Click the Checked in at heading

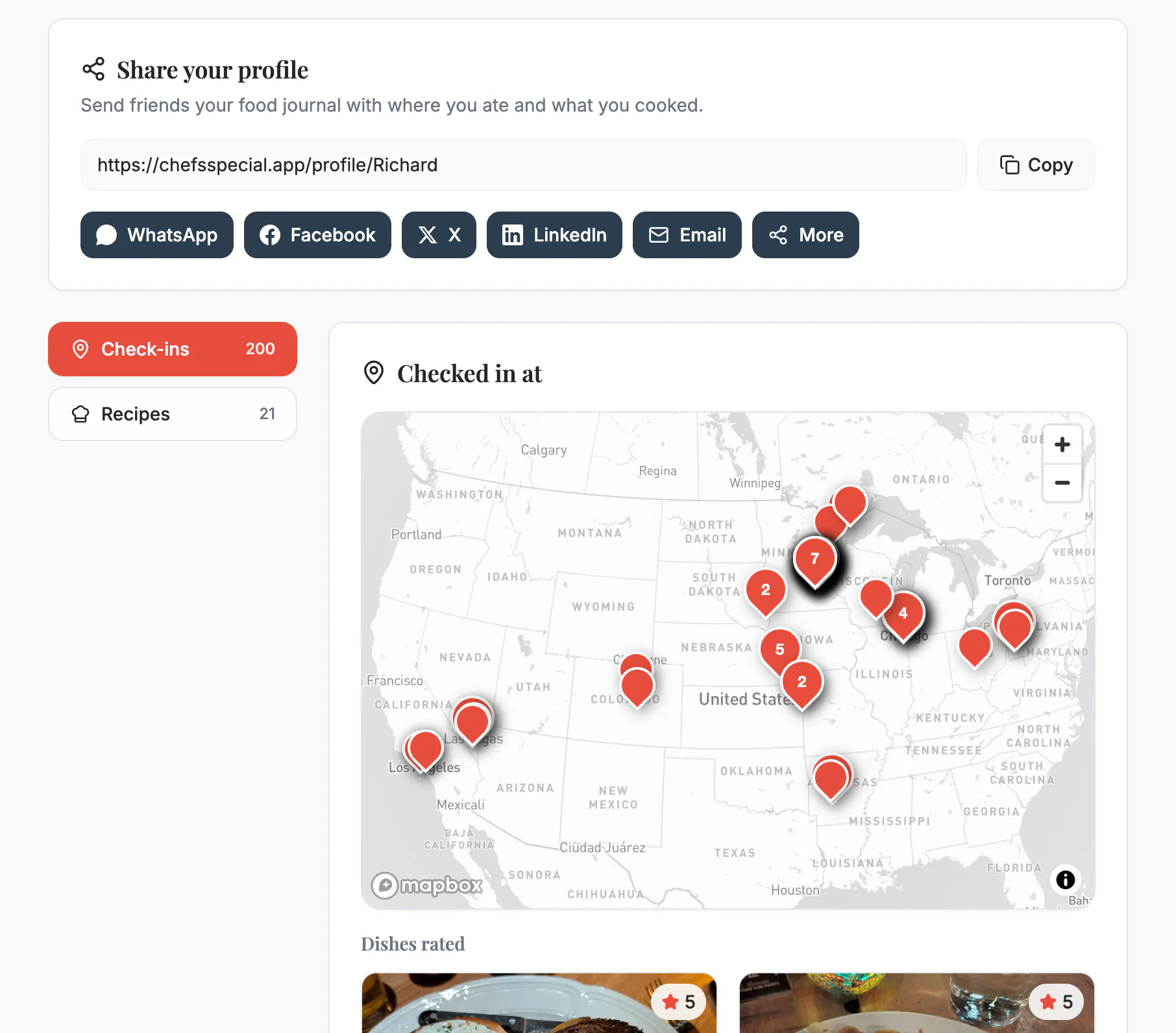point(469,374)
